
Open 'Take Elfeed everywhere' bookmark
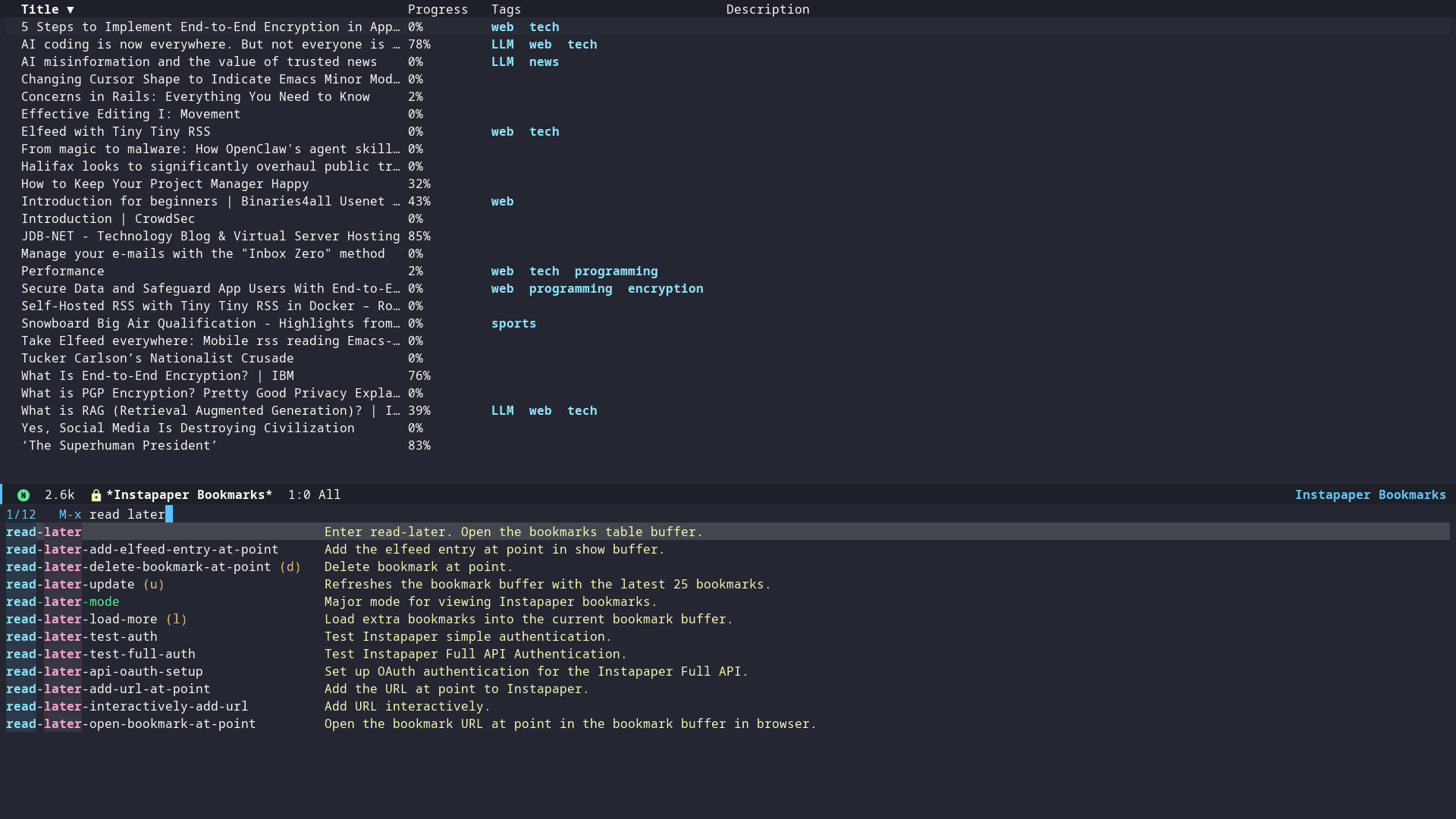tap(211, 341)
